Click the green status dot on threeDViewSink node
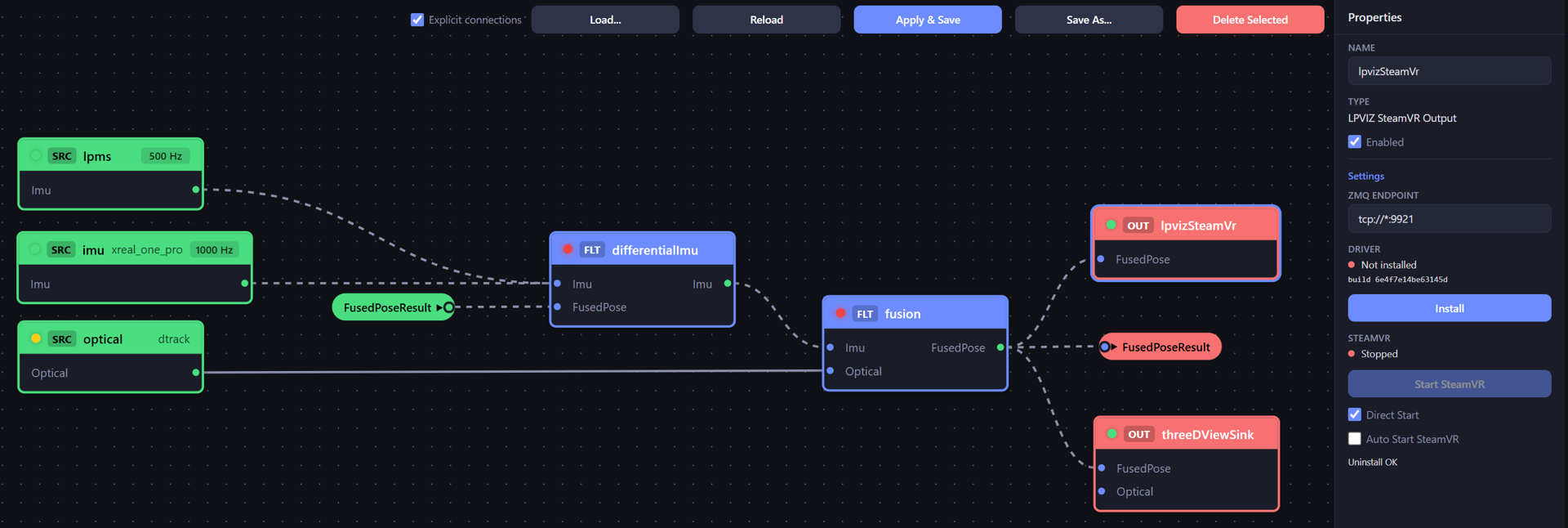This screenshot has height=528, width=1568. tap(1111, 434)
